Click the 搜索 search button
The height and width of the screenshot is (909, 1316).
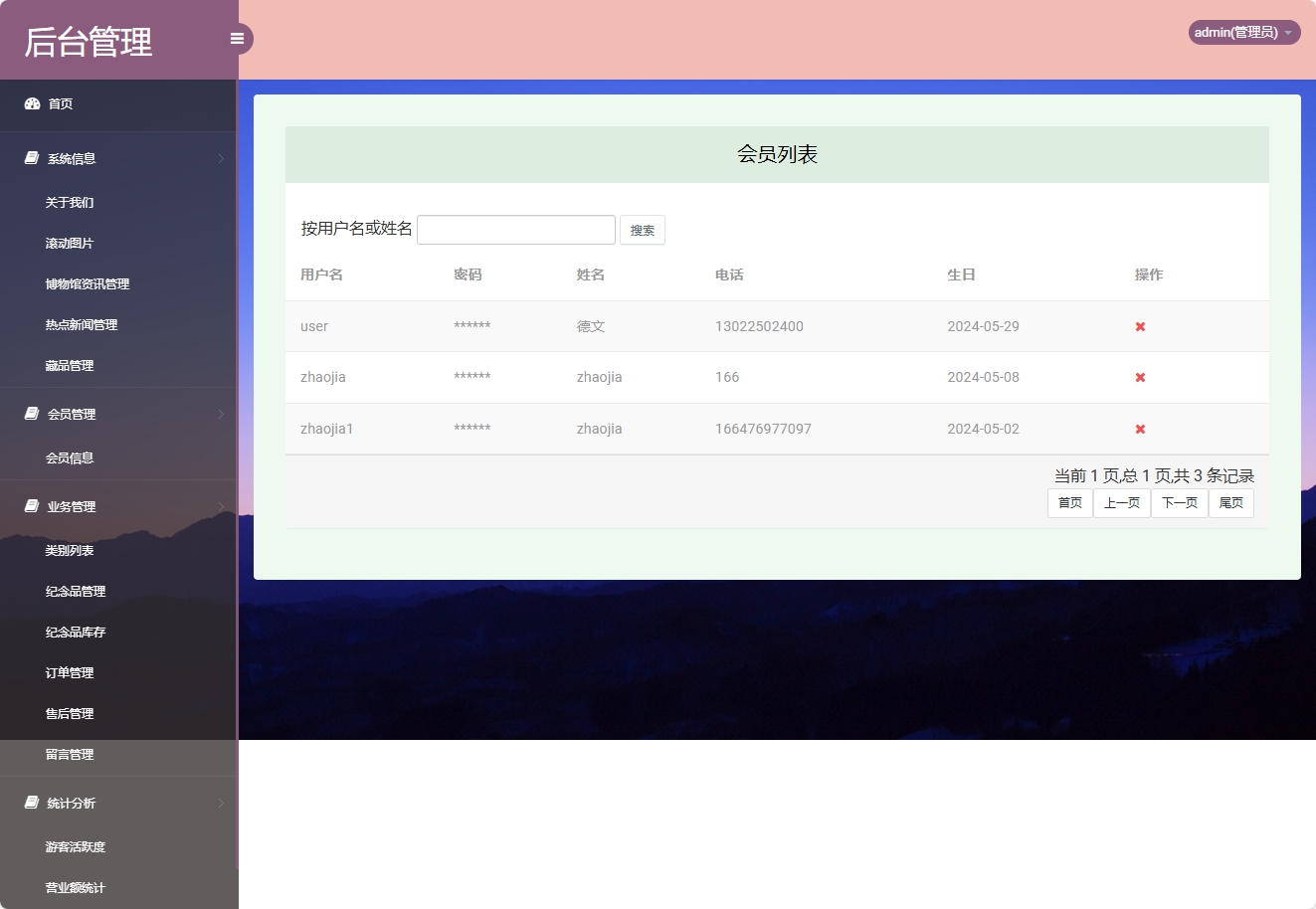coord(642,229)
